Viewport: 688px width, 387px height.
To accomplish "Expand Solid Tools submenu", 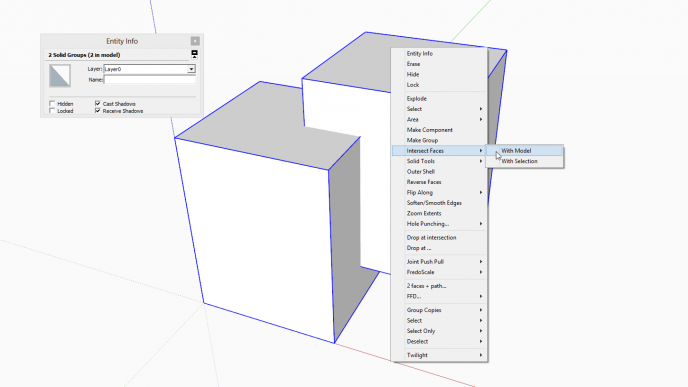I will 439,161.
